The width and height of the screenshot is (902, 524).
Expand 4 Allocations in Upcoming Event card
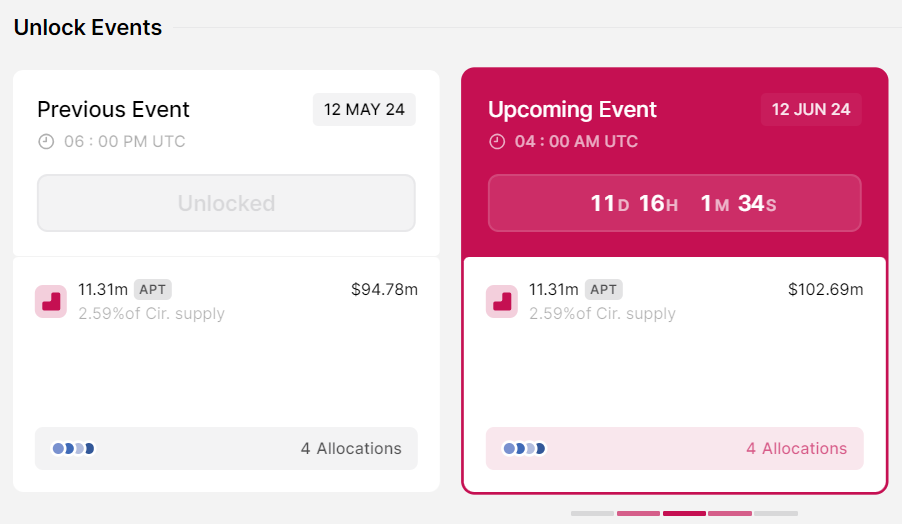[796, 449]
